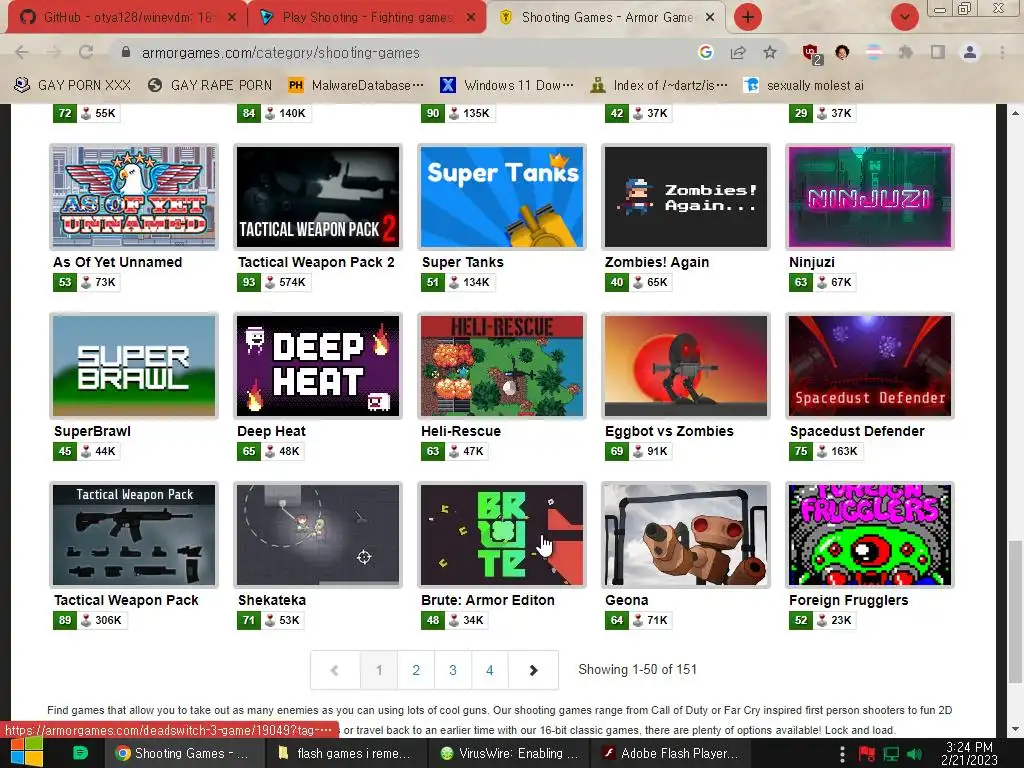The width and height of the screenshot is (1024, 768).
Task: Open the volume icon in system tray
Action: pyautogui.click(x=914, y=754)
